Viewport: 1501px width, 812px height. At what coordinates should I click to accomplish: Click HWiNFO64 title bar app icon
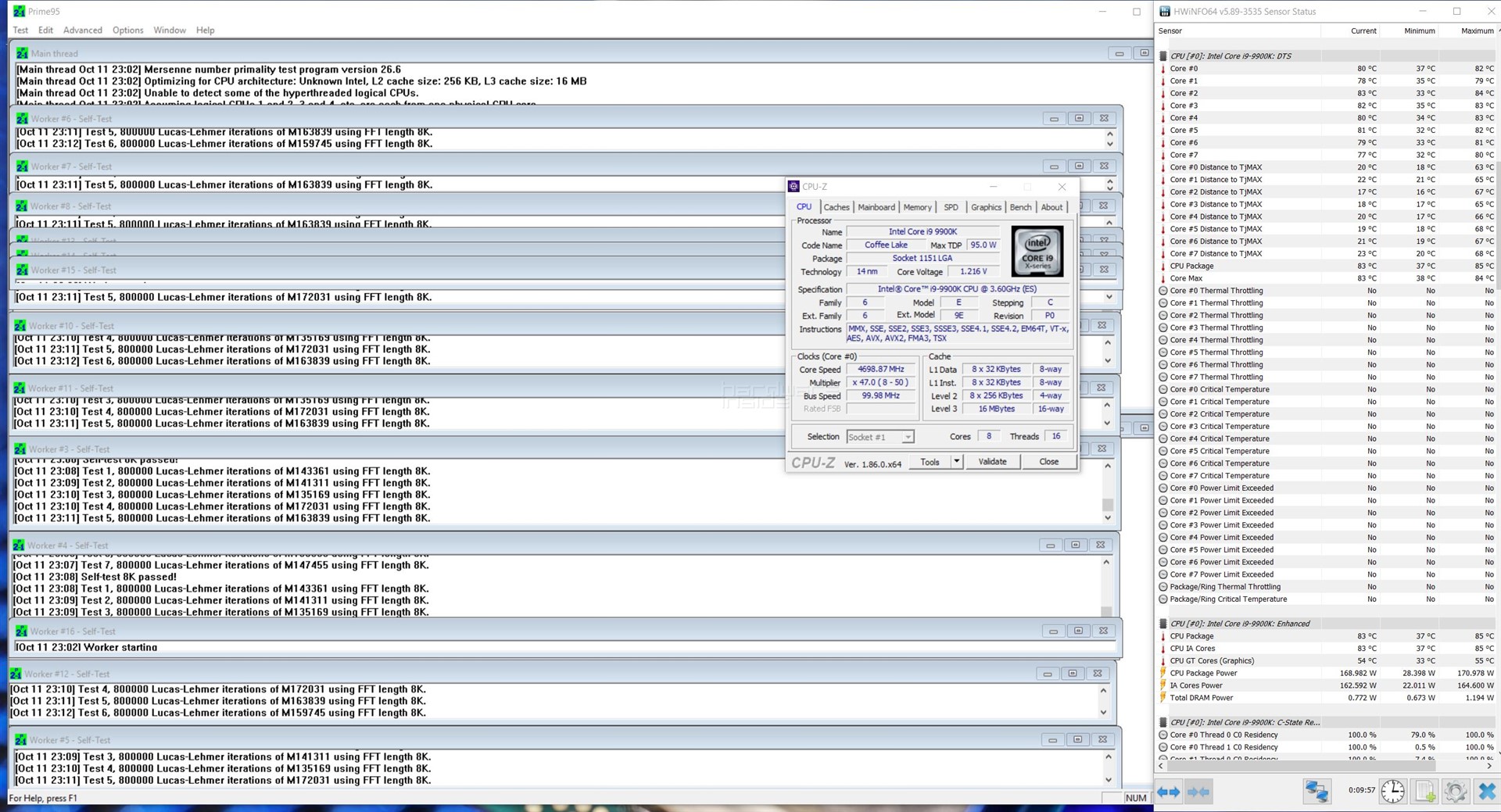pyautogui.click(x=1165, y=11)
